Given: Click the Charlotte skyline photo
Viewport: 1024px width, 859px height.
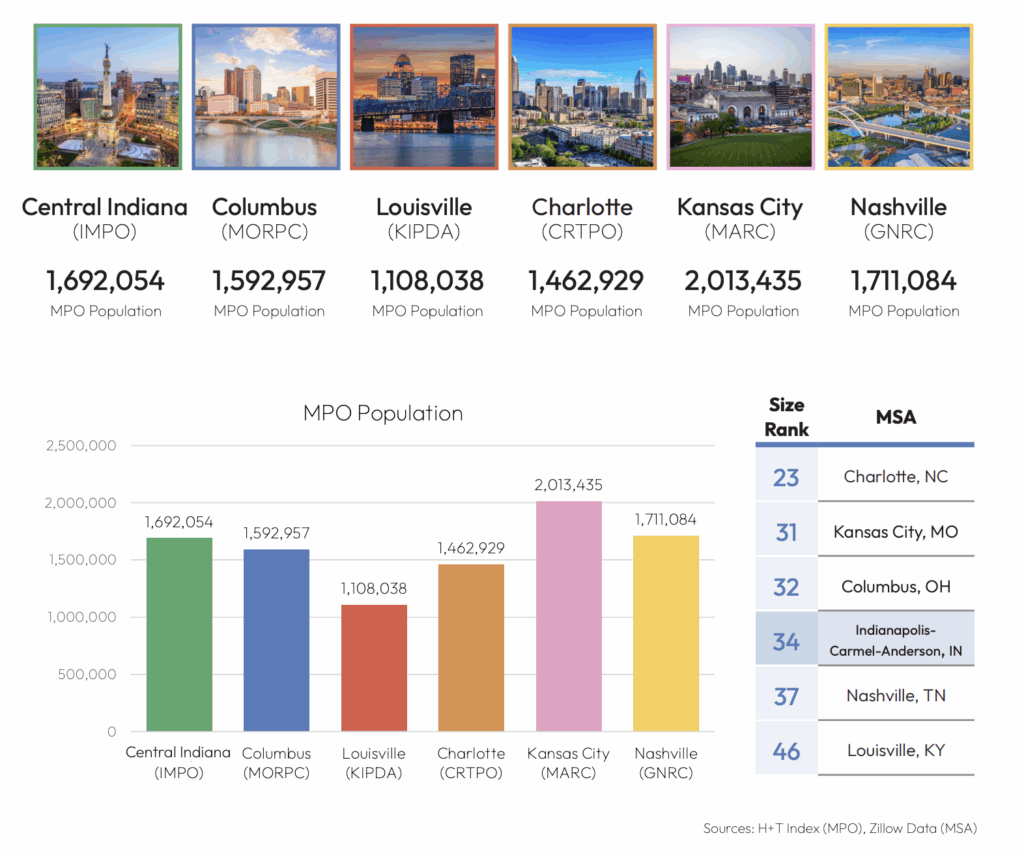Looking at the screenshot, I should [582, 97].
